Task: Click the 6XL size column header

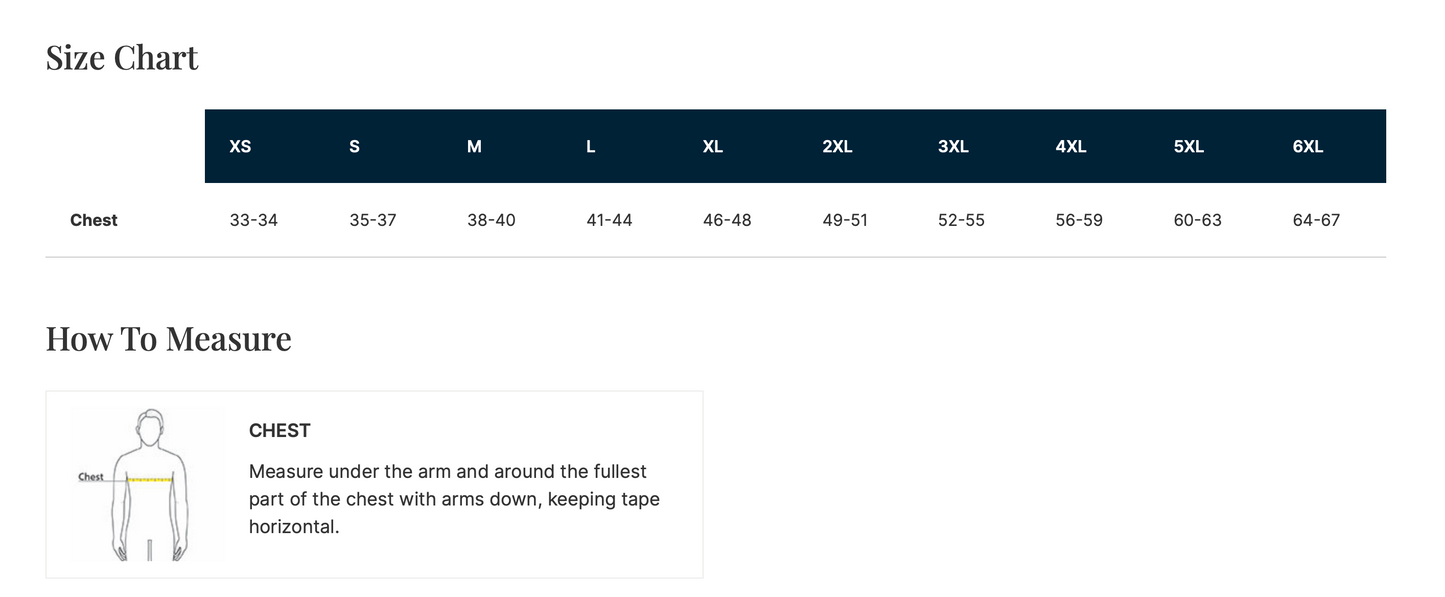Action: point(1308,147)
